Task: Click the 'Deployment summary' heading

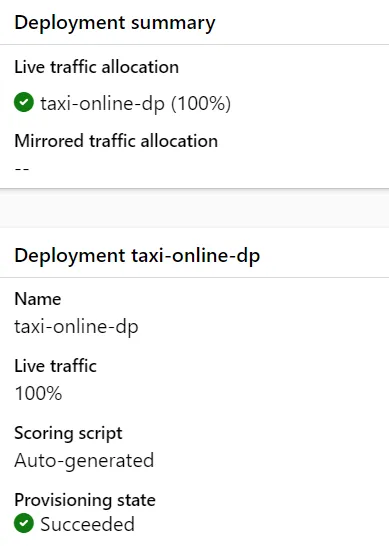Action: tap(115, 23)
